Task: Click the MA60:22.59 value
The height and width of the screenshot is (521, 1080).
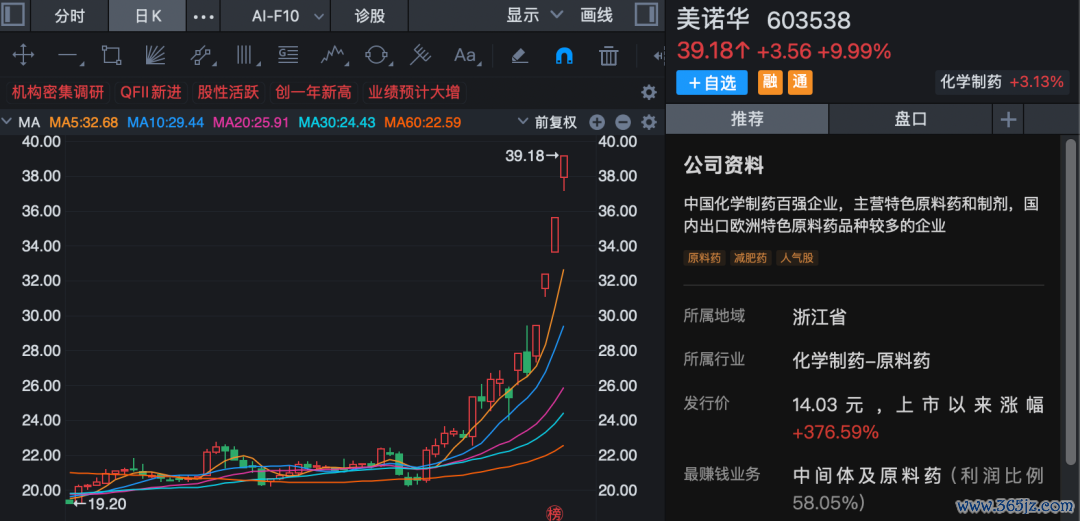Action: [x=422, y=123]
